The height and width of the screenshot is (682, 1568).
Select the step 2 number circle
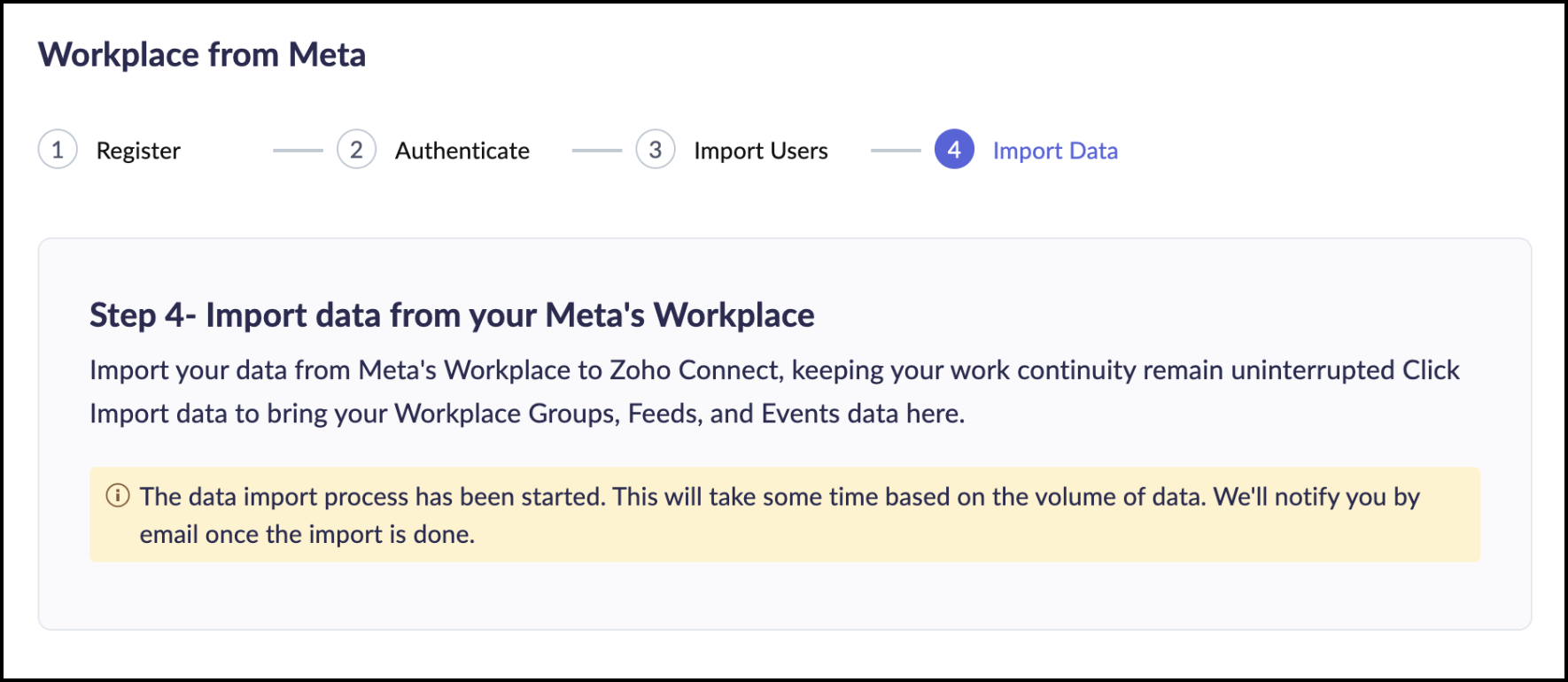[356, 150]
